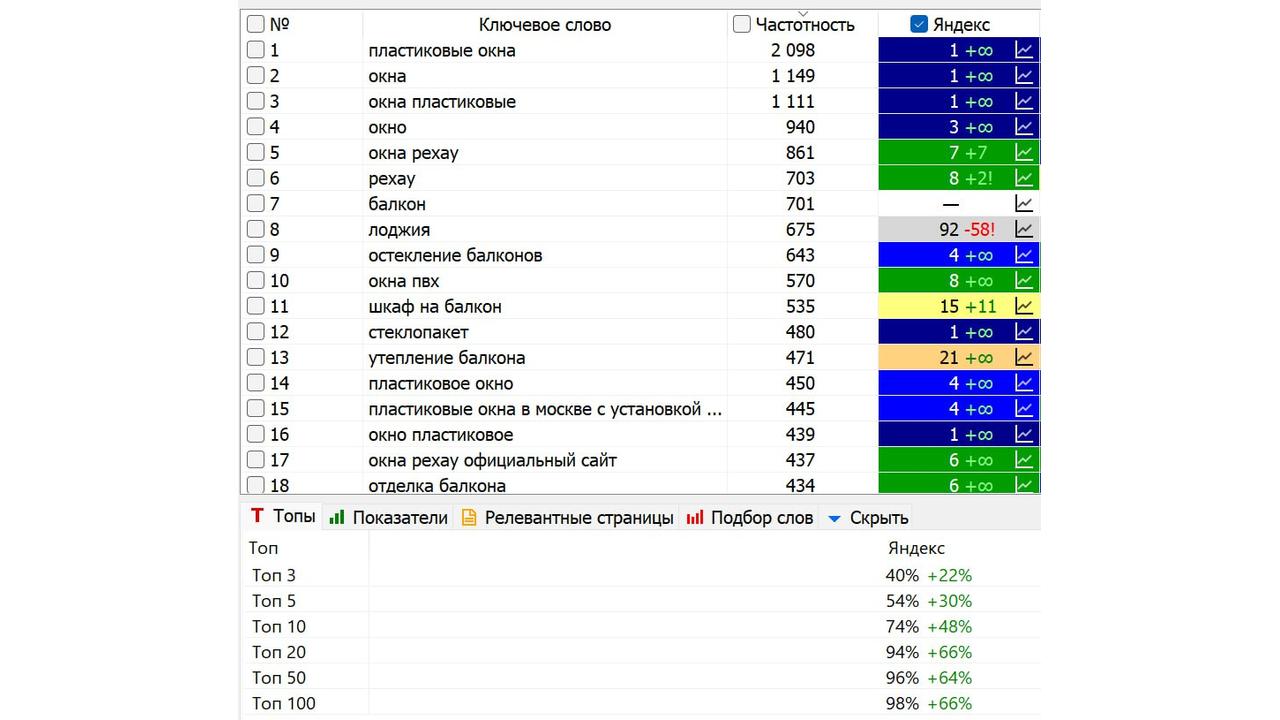The width and height of the screenshot is (1280, 720).
Task: Sort by the Ключевое слово column header
Action: click(544, 25)
